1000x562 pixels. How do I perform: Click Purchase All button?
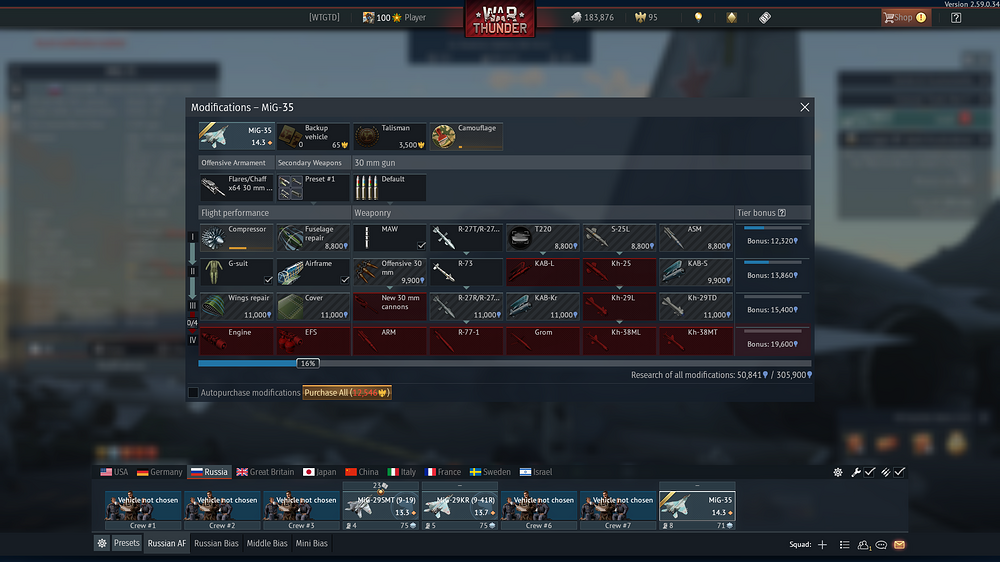coord(347,392)
